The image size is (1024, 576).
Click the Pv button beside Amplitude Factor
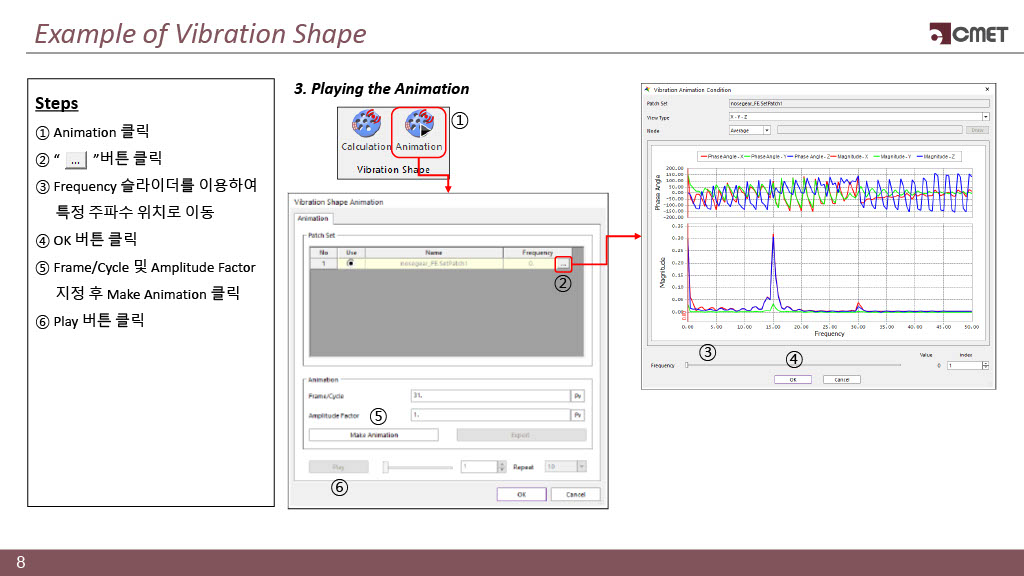(577, 415)
